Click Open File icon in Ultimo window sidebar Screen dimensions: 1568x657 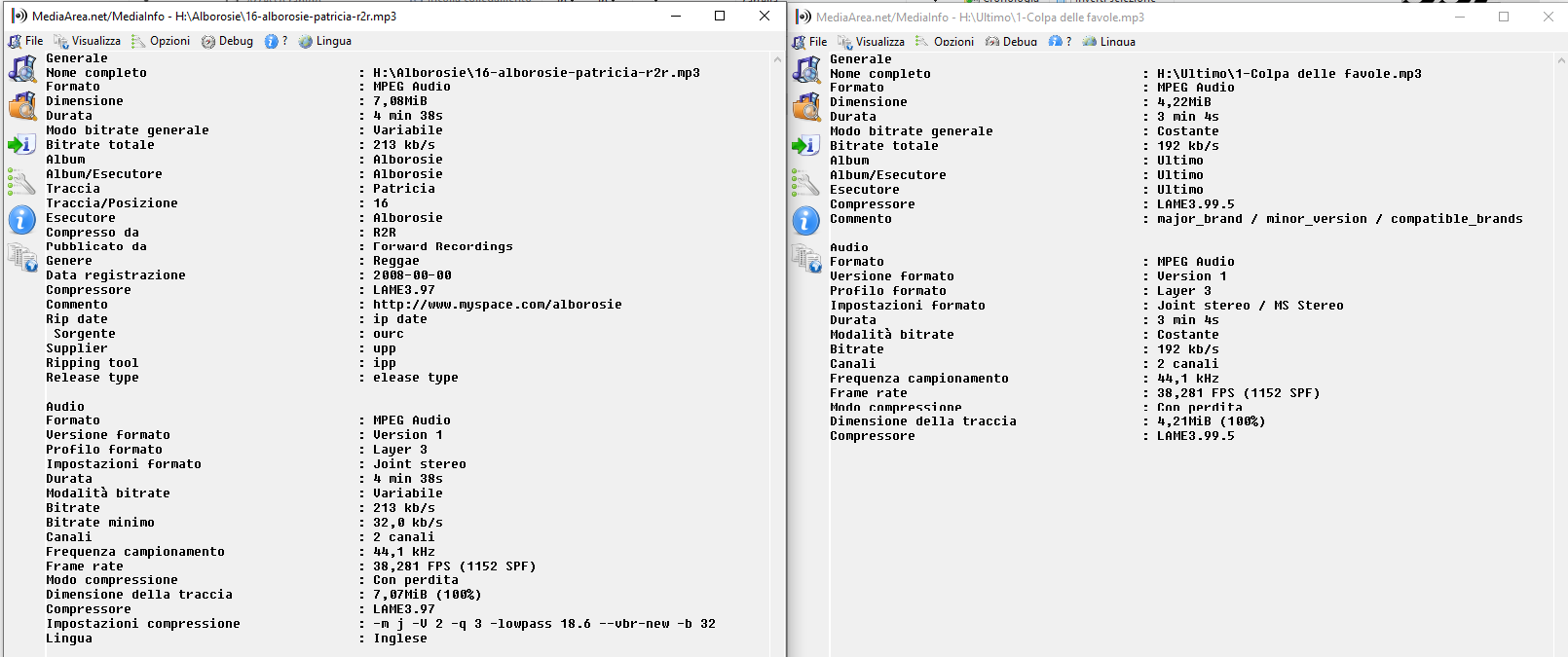coord(805,70)
